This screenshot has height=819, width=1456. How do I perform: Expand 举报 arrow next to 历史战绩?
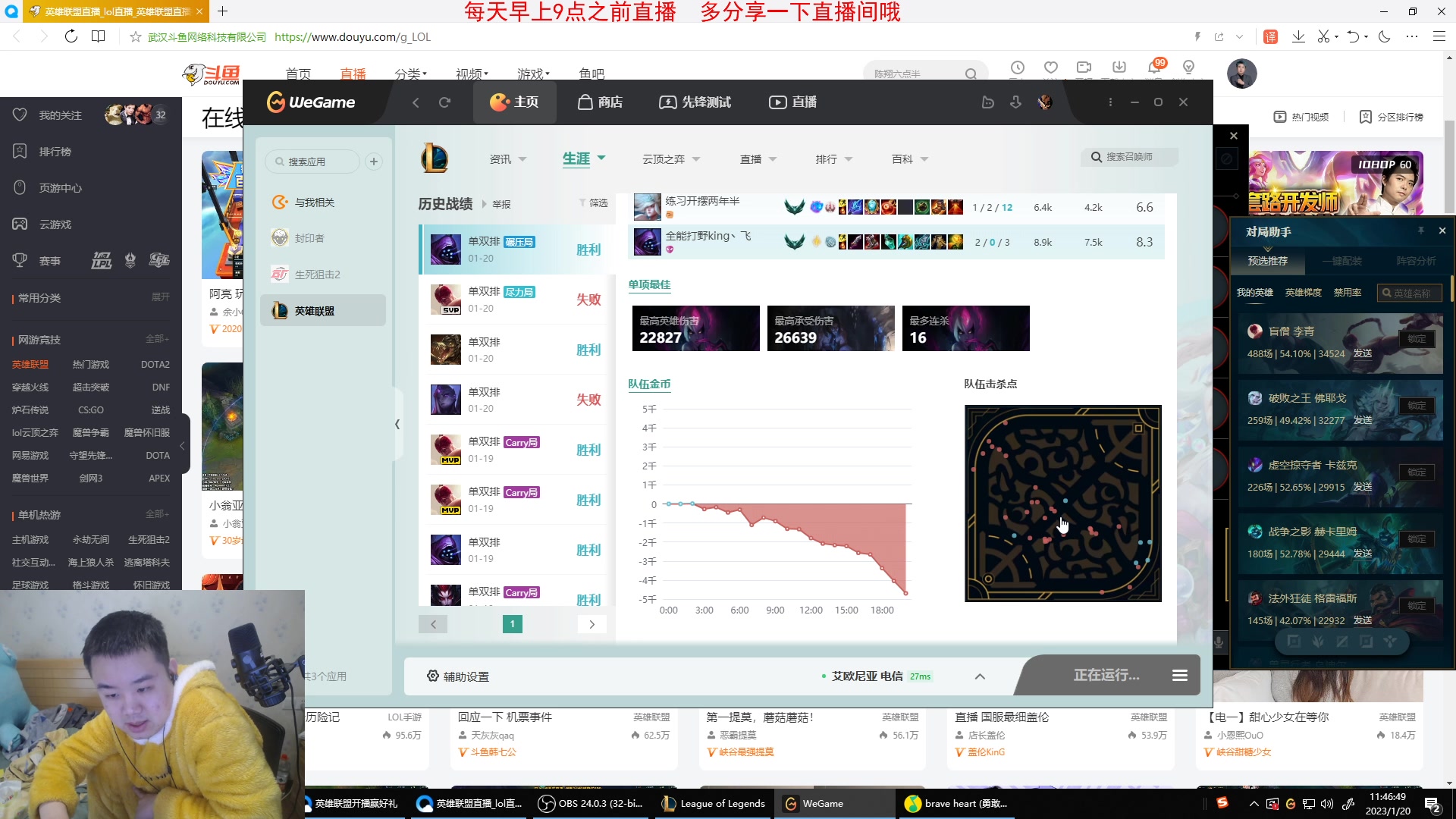485,204
